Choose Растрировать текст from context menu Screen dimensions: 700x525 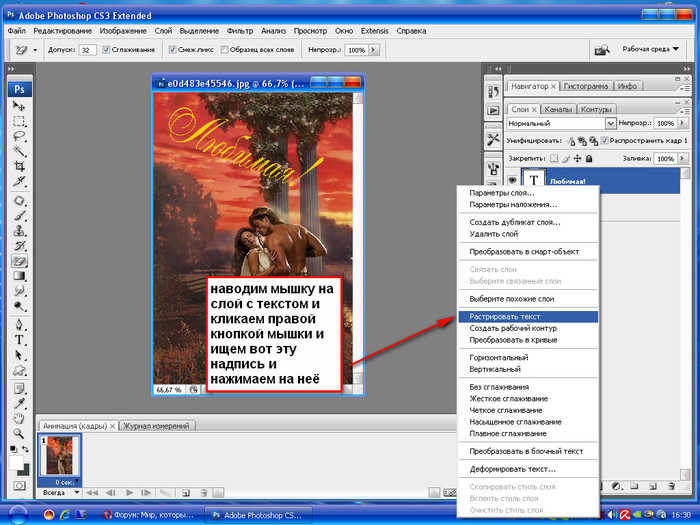click(505, 316)
